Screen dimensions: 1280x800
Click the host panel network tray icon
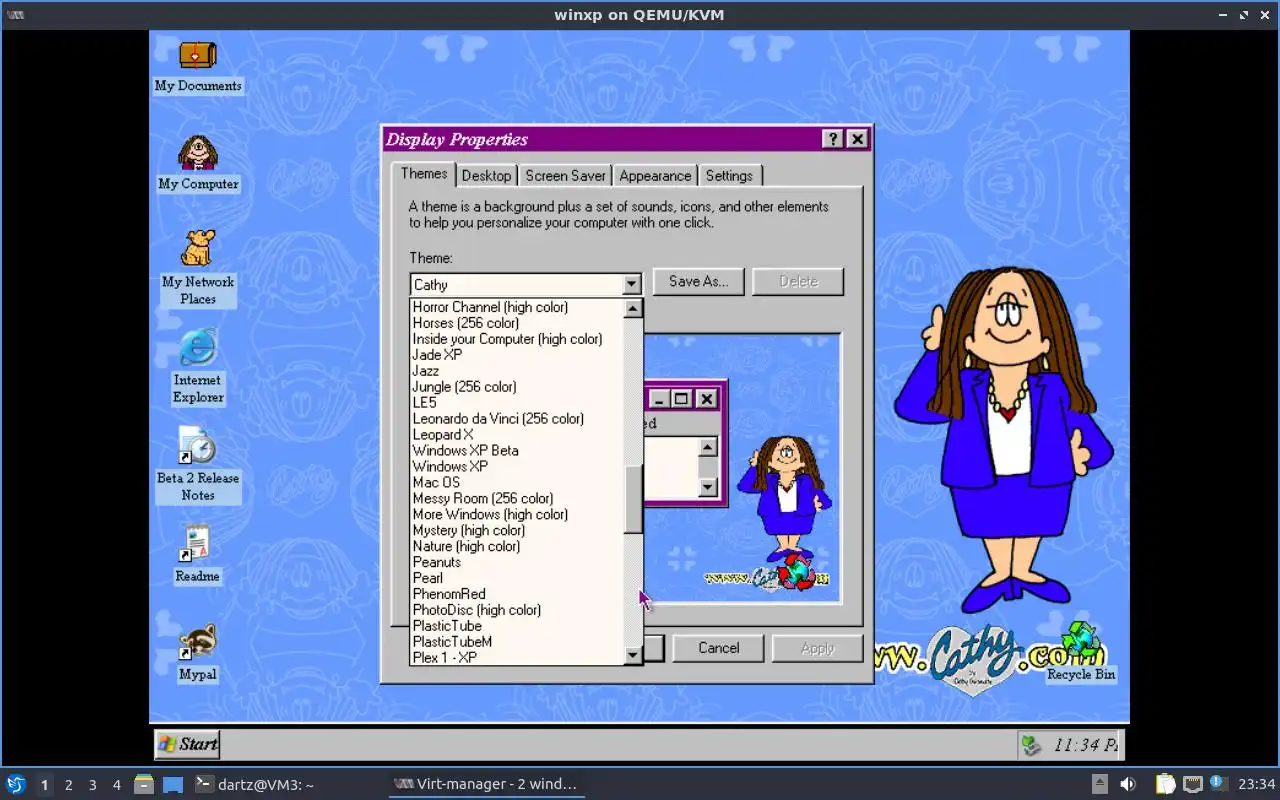click(x=1192, y=784)
